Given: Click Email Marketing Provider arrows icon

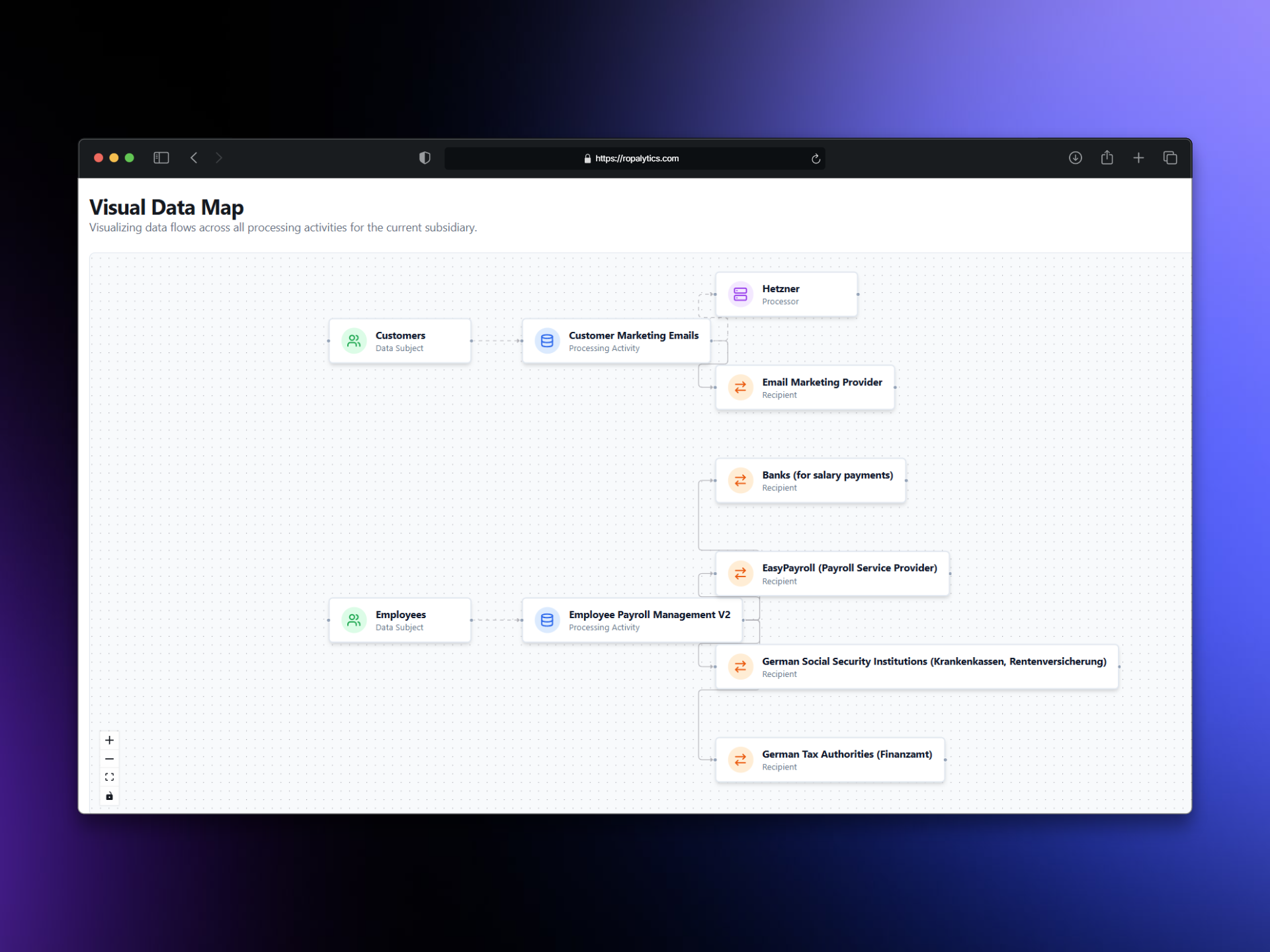Looking at the screenshot, I should [x=740, y=387].
